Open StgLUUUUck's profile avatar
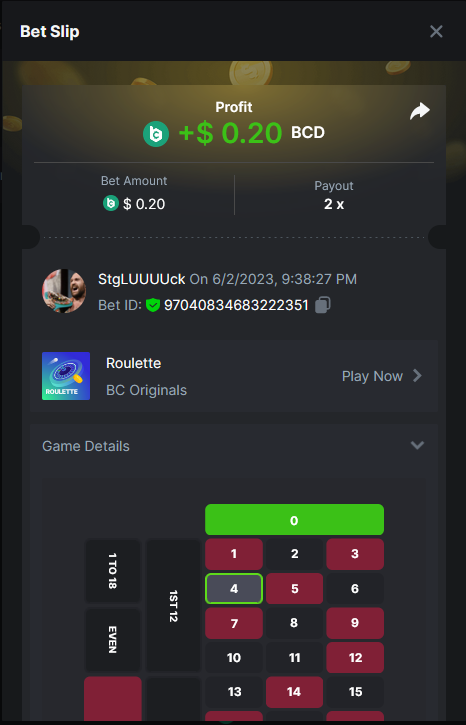 (x=64, y=291)
